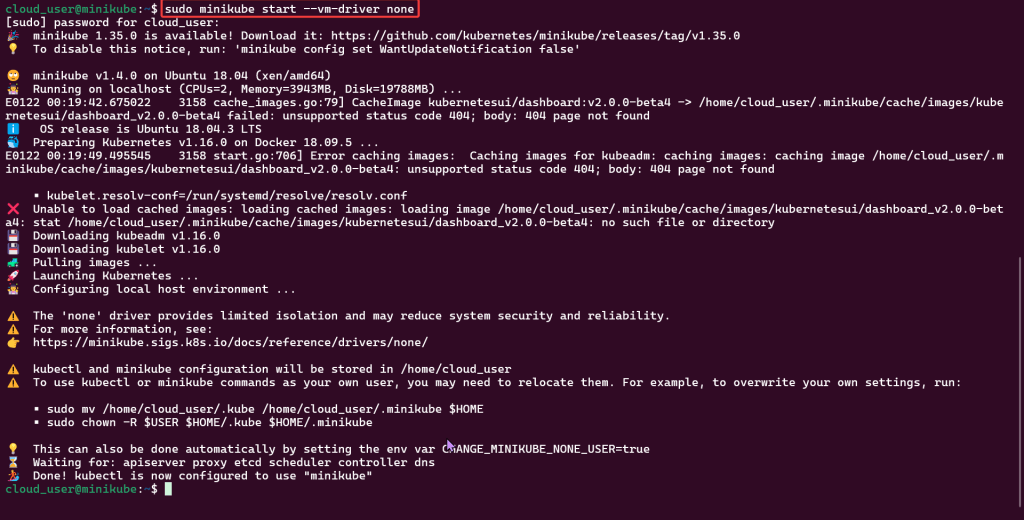Click the lightbulb icon beside env var tip
The image size is (1024, 520).
click(13, 449)
